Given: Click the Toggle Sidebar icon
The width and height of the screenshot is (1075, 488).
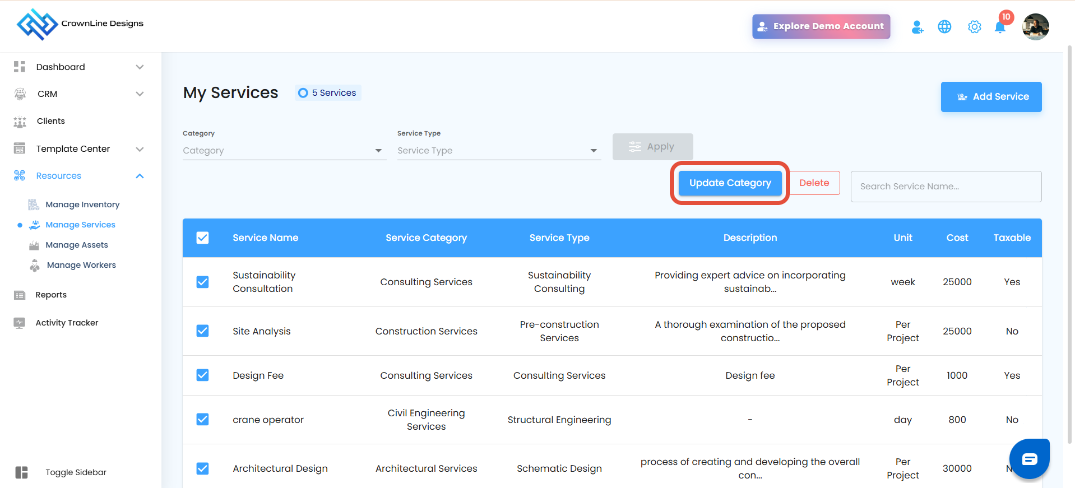Looking at the screenshot, I should [22, 472].
